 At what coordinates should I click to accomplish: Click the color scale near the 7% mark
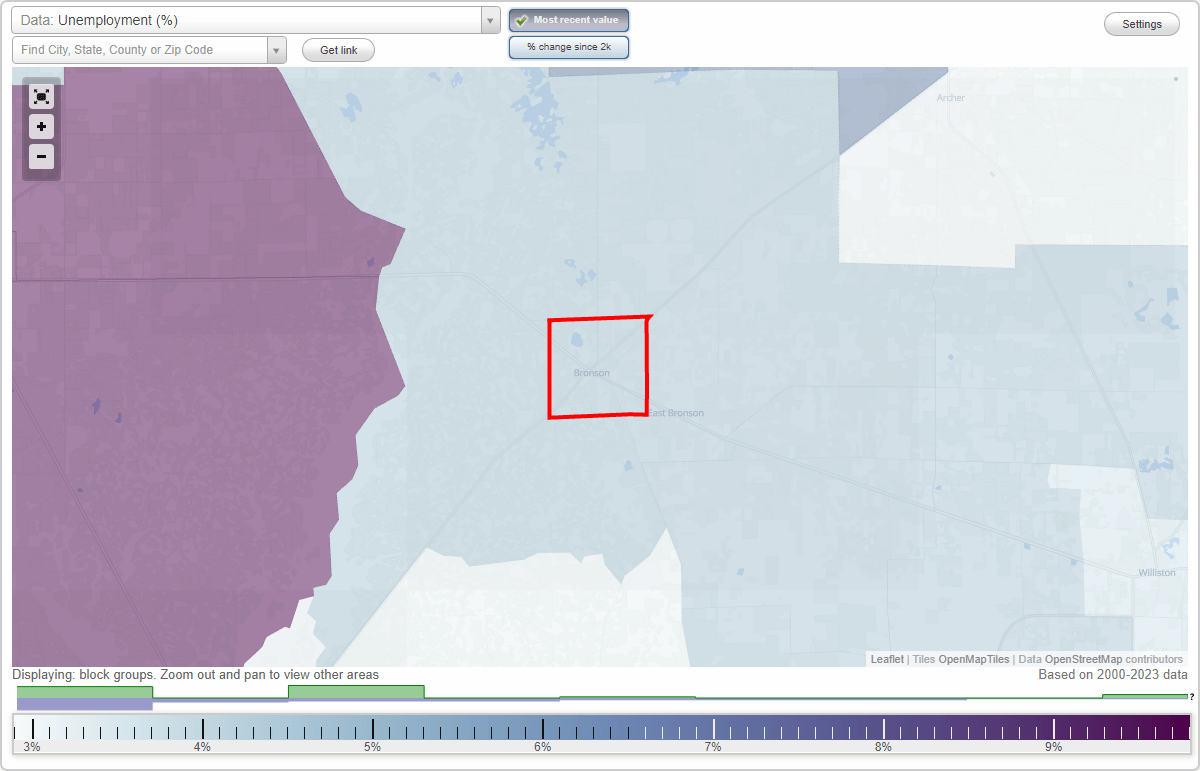pyautogui.click(x=713, y=725)
